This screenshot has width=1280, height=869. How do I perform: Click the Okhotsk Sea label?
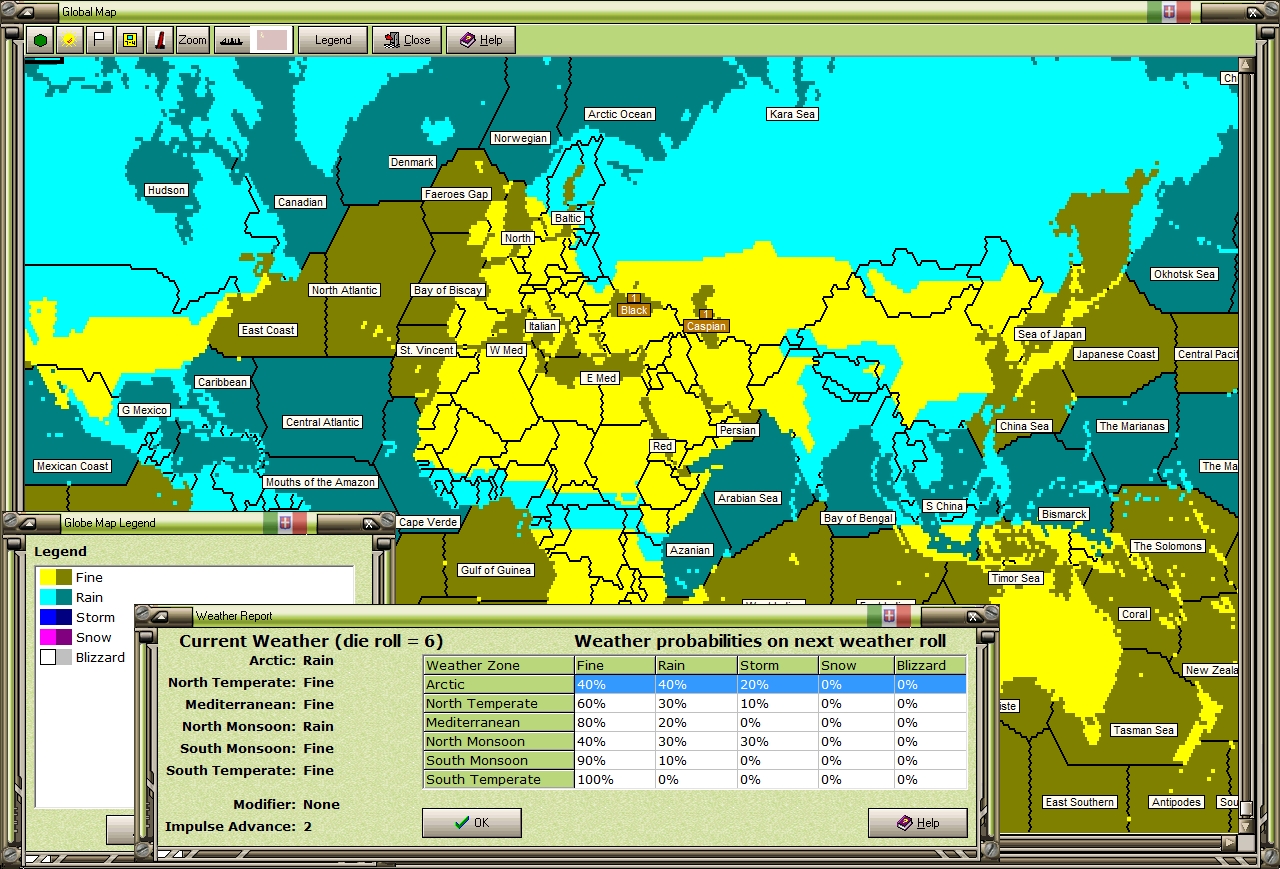1184,274
